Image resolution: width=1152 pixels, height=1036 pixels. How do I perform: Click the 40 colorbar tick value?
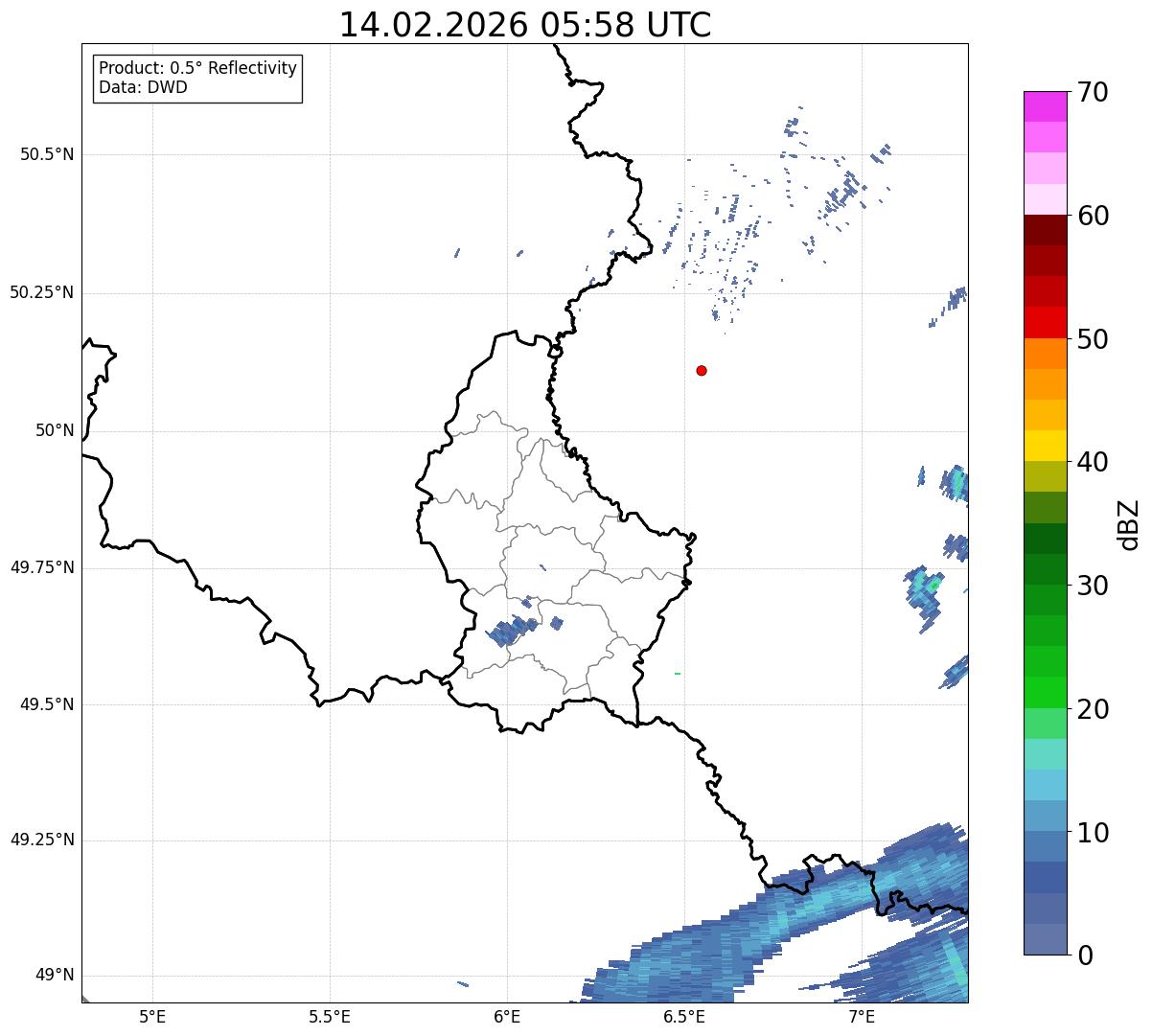pos(1093,462)
